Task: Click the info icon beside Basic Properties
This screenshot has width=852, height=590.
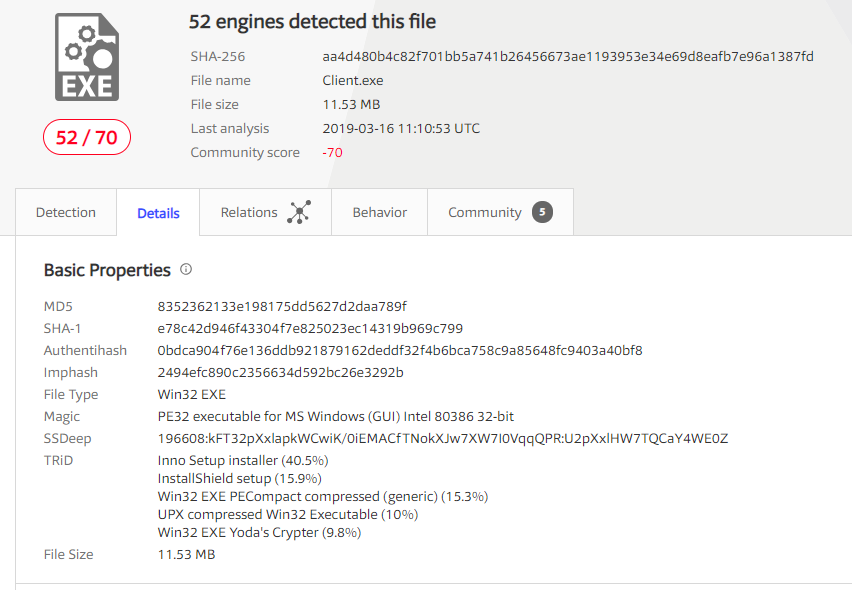Action: pyautogui.click(x=186, y=270)
